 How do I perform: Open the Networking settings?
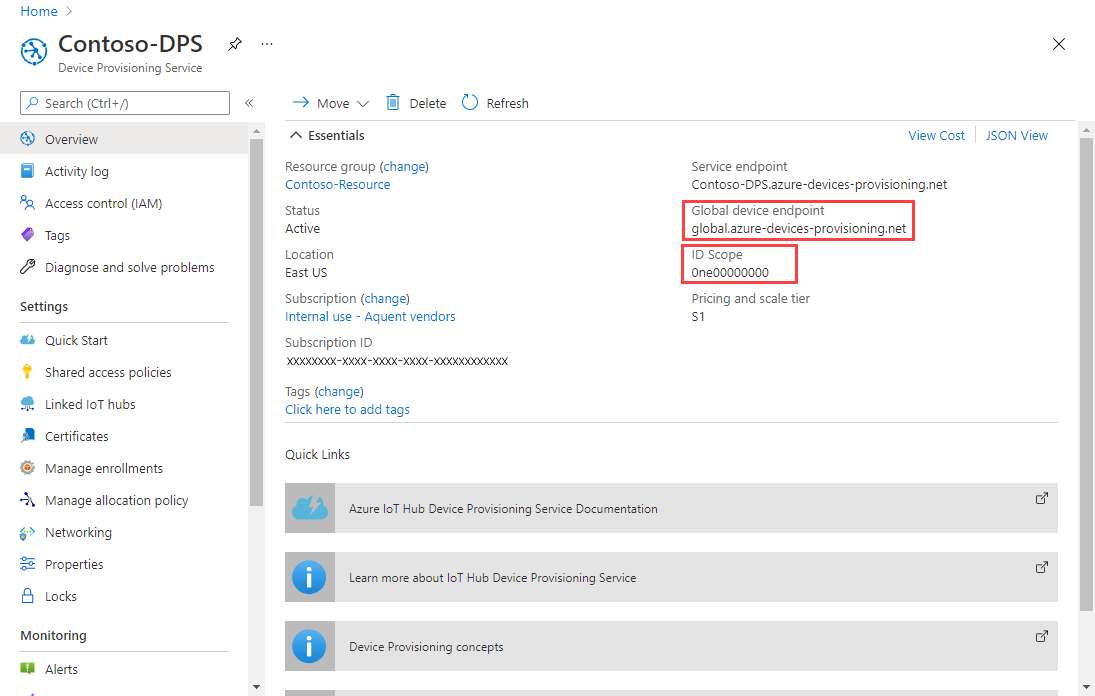80,532
